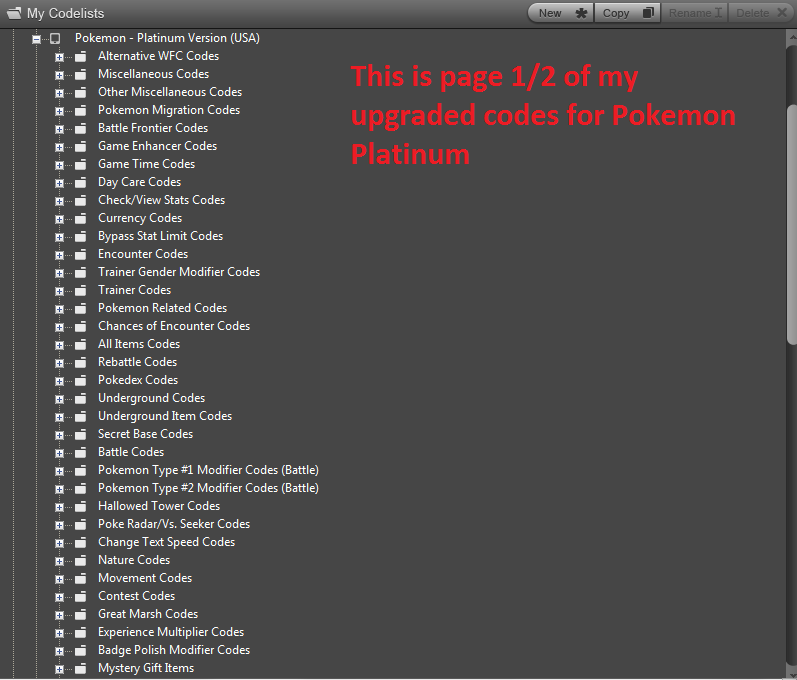Expand the Other Miscellaneous Codes folder

(59, 93)
